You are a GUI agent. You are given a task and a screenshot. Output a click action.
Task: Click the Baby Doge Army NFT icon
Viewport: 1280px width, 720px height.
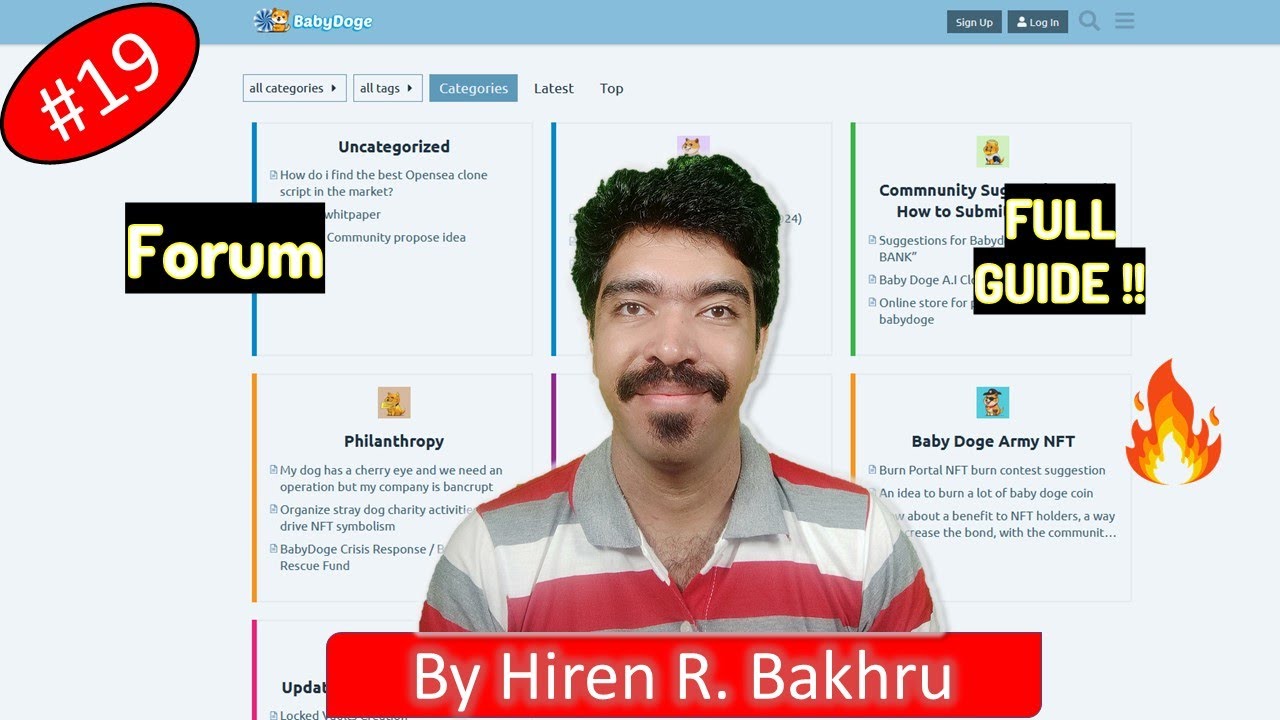(x=992, y=402)
